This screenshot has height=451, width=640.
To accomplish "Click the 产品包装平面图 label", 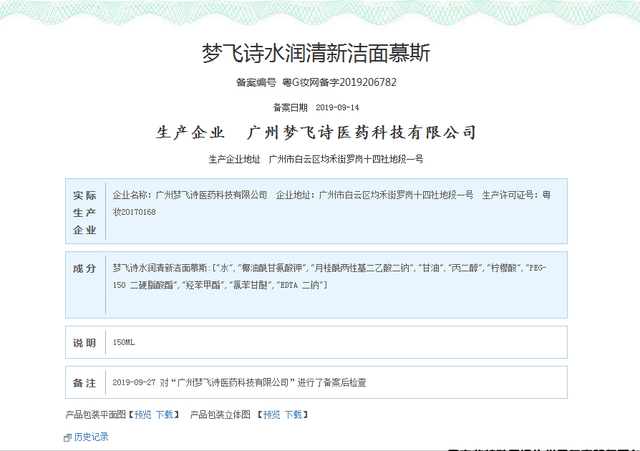I will click(x=96, y=415).
